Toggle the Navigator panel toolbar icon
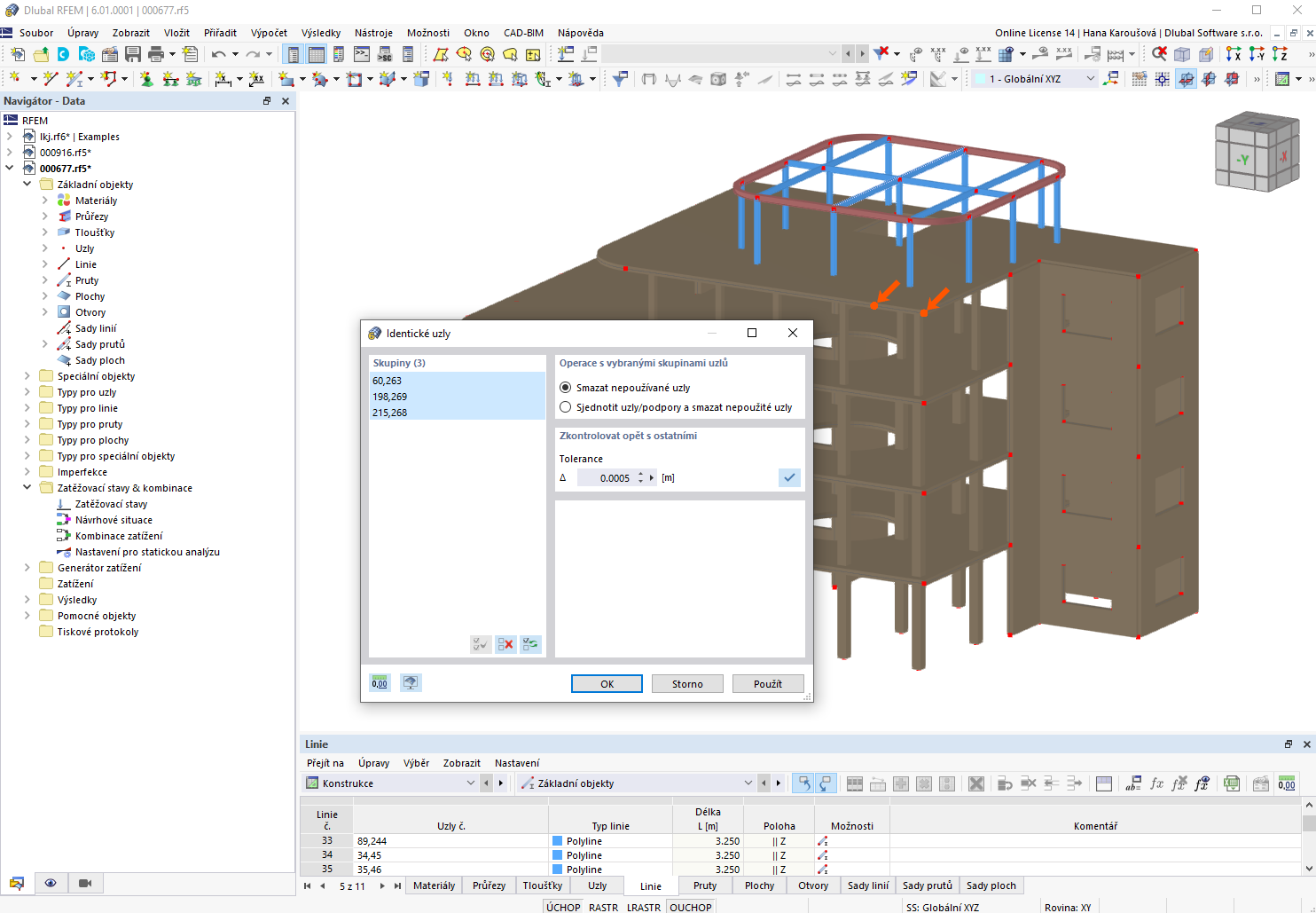 tap(293, 54)
